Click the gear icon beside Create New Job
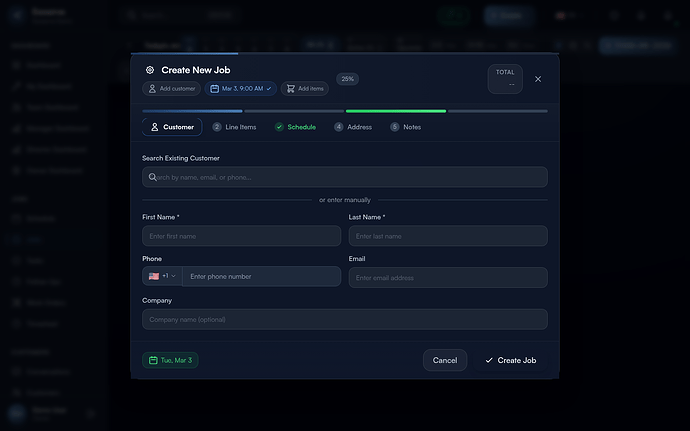This screenshot has width=690, height=431. (150, 70)
